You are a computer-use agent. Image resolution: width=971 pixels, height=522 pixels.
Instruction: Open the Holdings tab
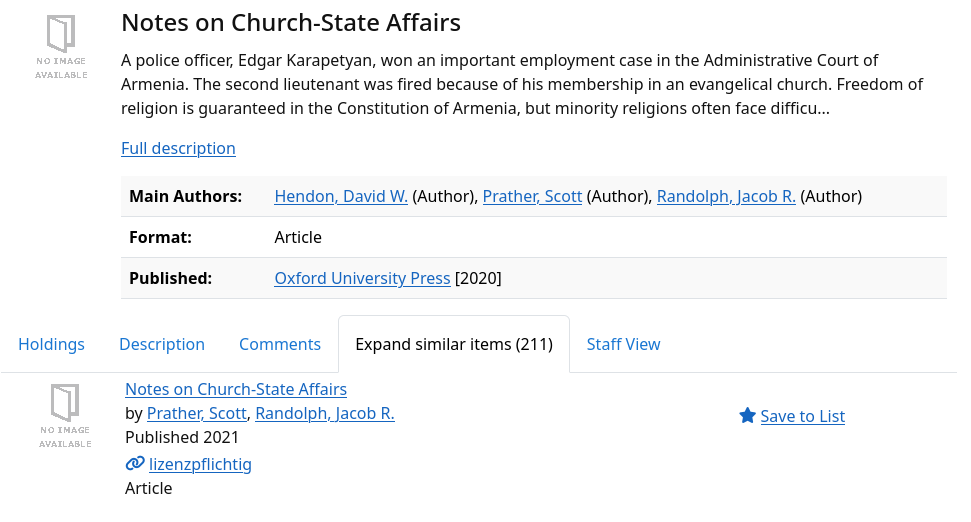51,344
